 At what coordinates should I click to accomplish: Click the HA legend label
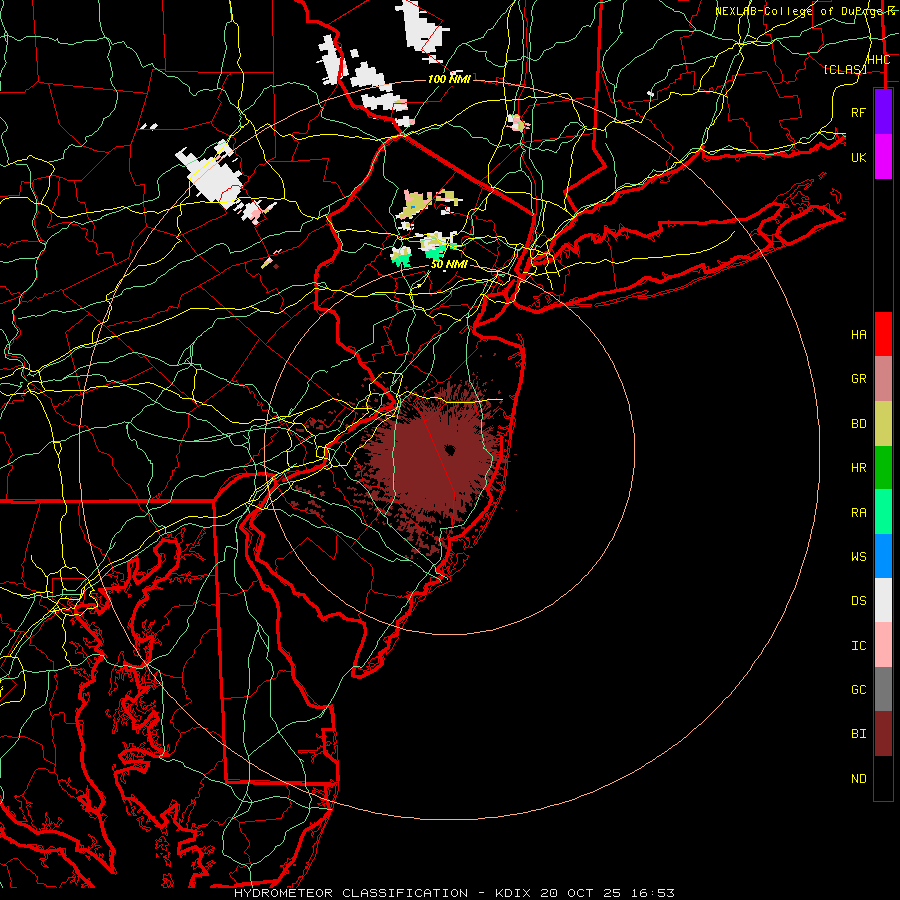[858, 335]
